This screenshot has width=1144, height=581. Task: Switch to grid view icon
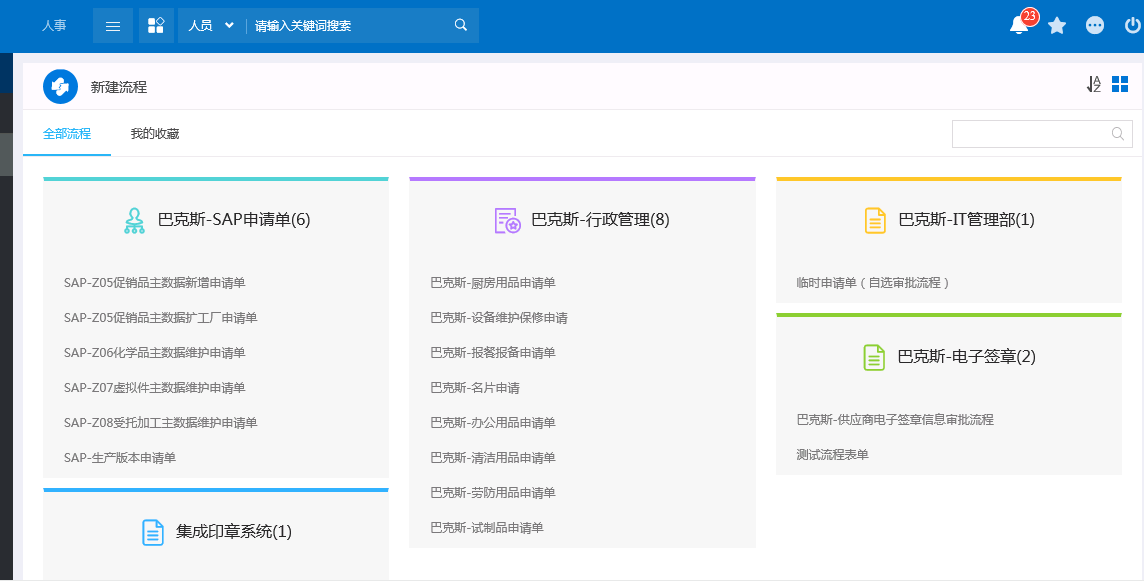tap(1120, 84)
